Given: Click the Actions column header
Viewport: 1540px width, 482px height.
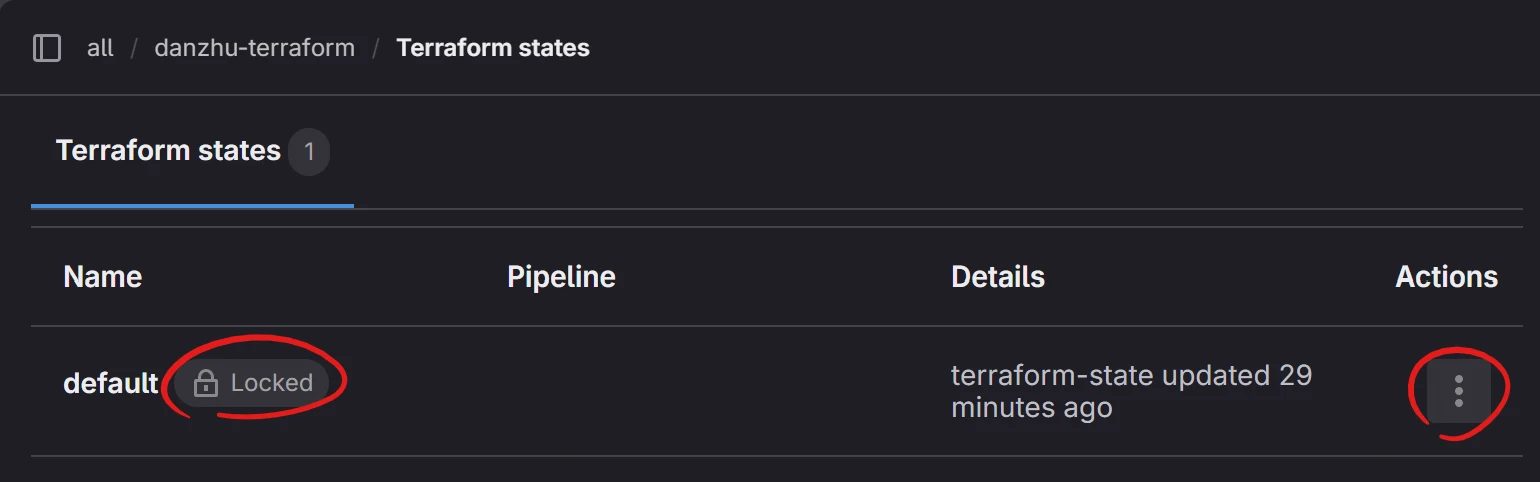Looking at the screenshot, I should pos(1446,277).
